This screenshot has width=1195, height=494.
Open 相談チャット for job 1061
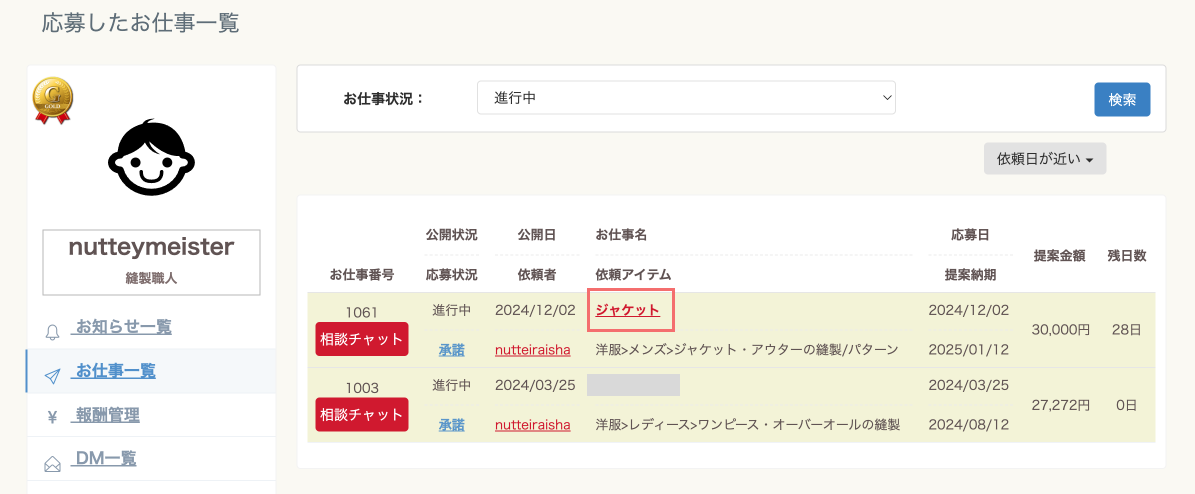[362, 339]
